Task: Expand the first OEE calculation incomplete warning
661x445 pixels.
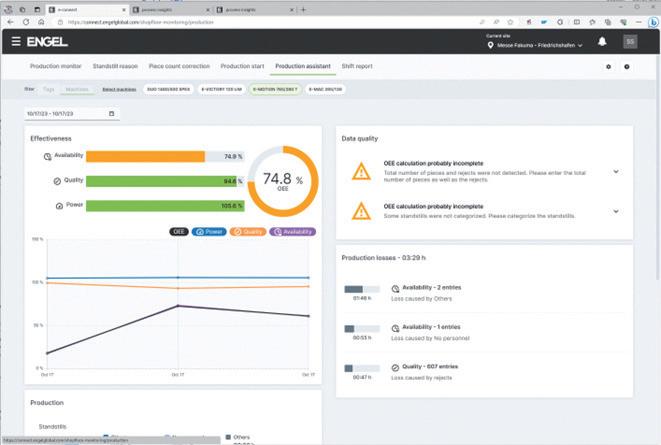Action: tap(616, 172)
